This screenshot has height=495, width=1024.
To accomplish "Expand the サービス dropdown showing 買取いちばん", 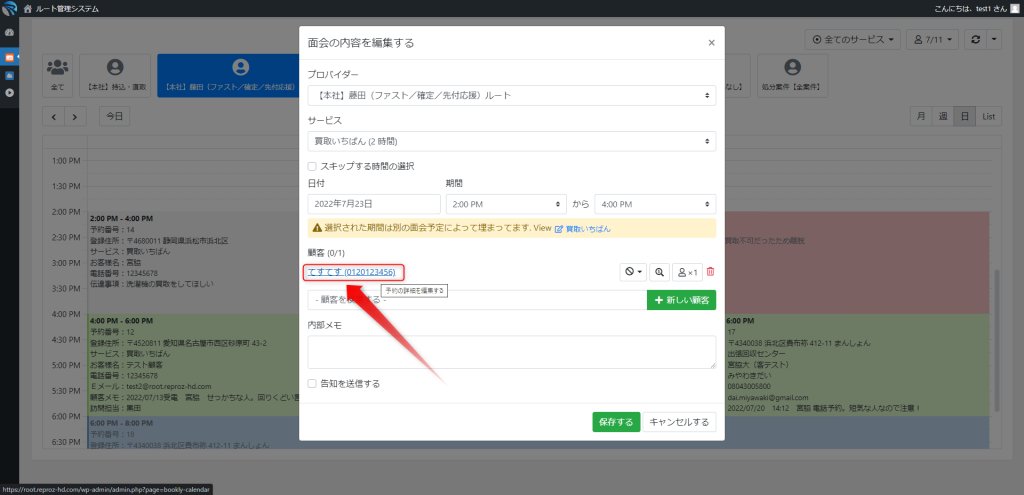I will pos(511,141).
